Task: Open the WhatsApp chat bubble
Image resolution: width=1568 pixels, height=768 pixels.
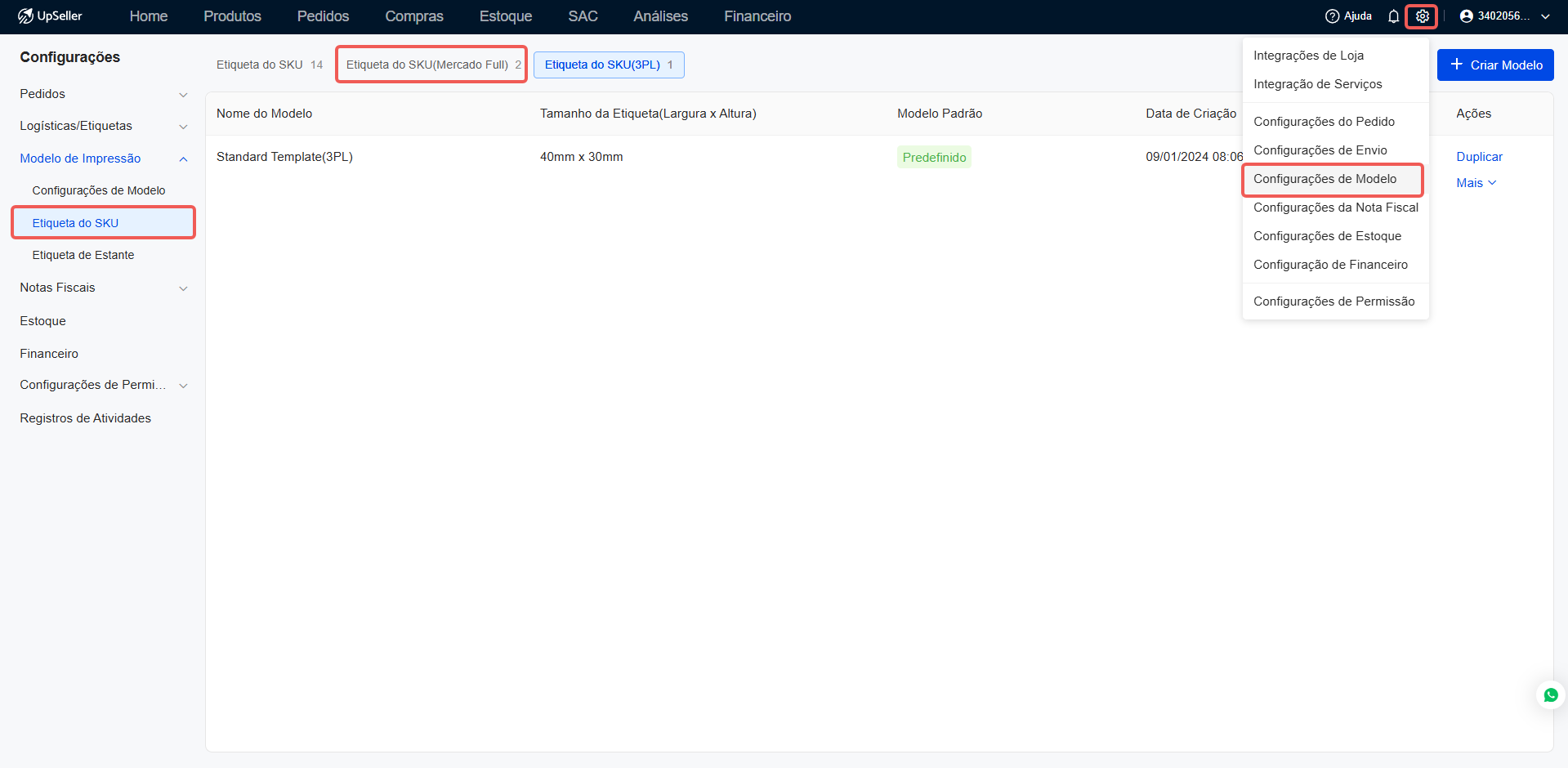Action: tap(1550, 695)
